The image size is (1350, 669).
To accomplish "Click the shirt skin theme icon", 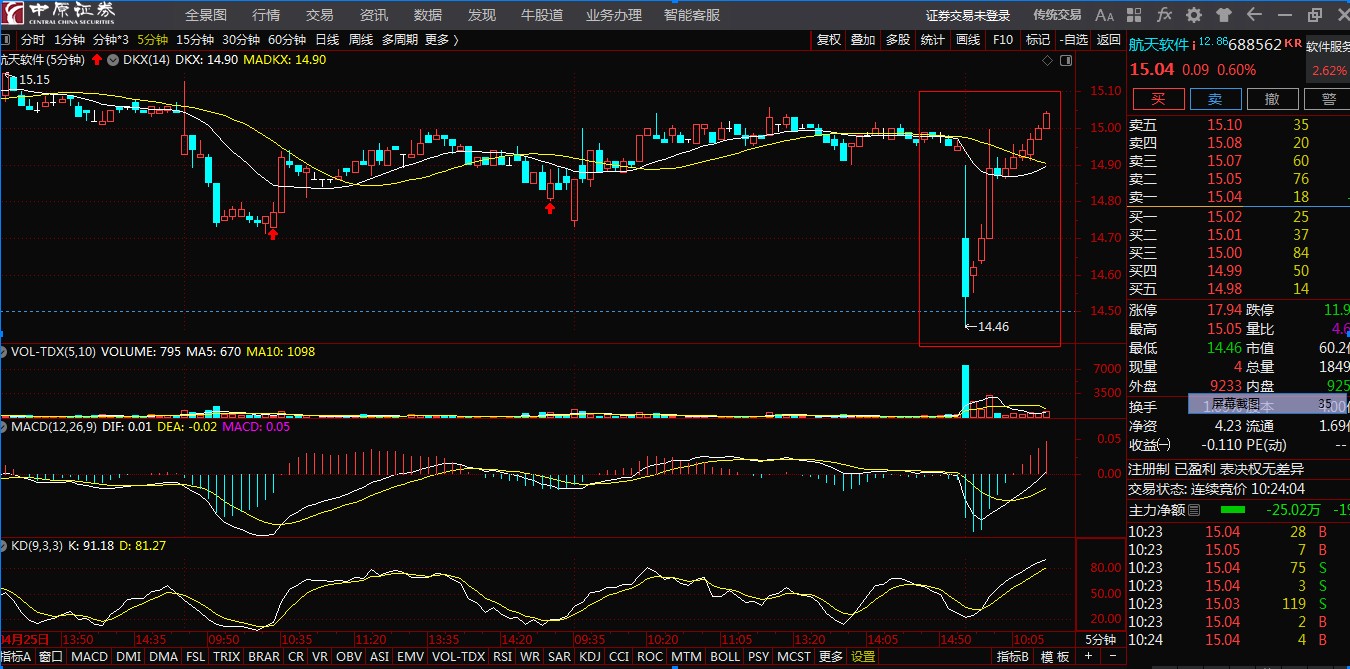I will [x=1224, y=15].
